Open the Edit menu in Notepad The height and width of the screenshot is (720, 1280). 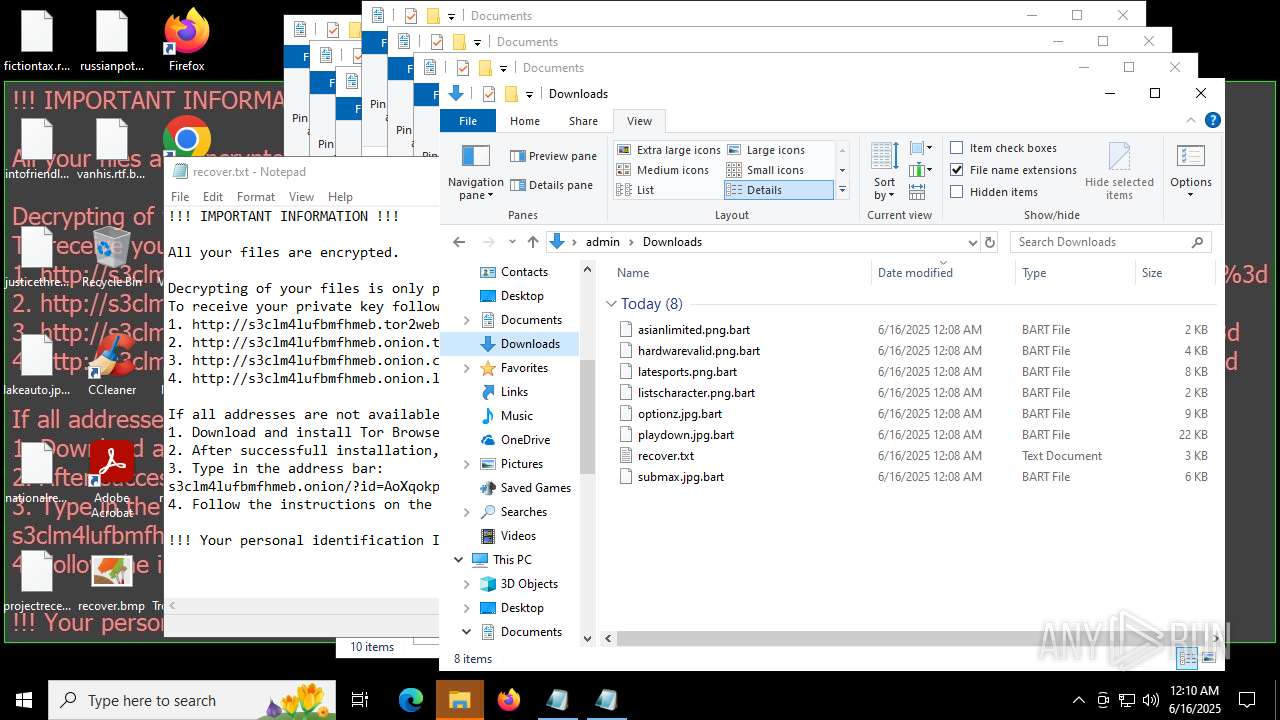213,197
